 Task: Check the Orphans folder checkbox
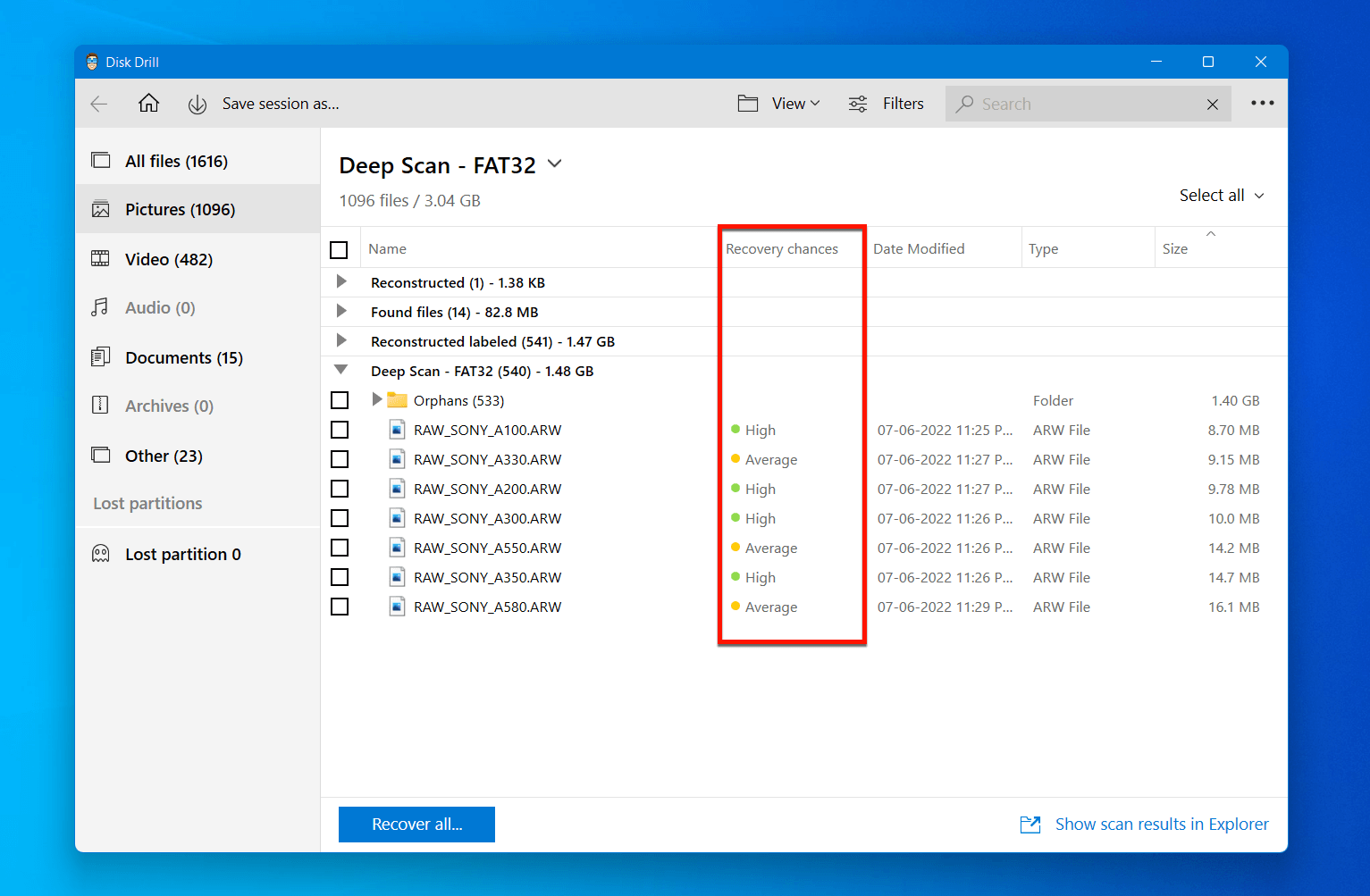tap(340, 400)
